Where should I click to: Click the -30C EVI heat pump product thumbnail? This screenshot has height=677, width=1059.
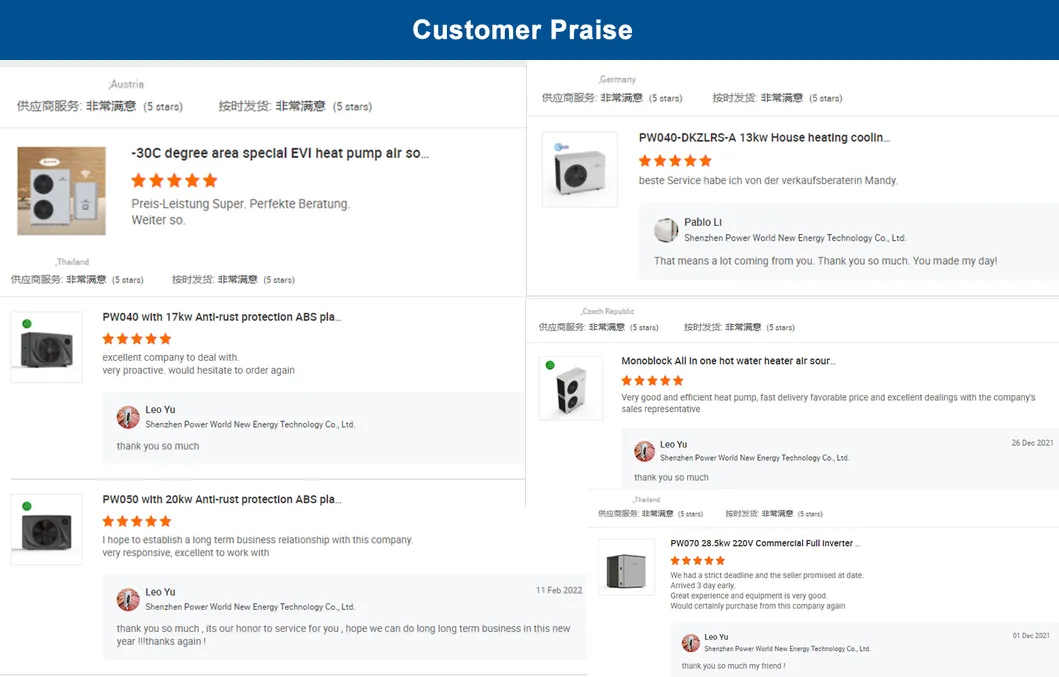(61, 191)
